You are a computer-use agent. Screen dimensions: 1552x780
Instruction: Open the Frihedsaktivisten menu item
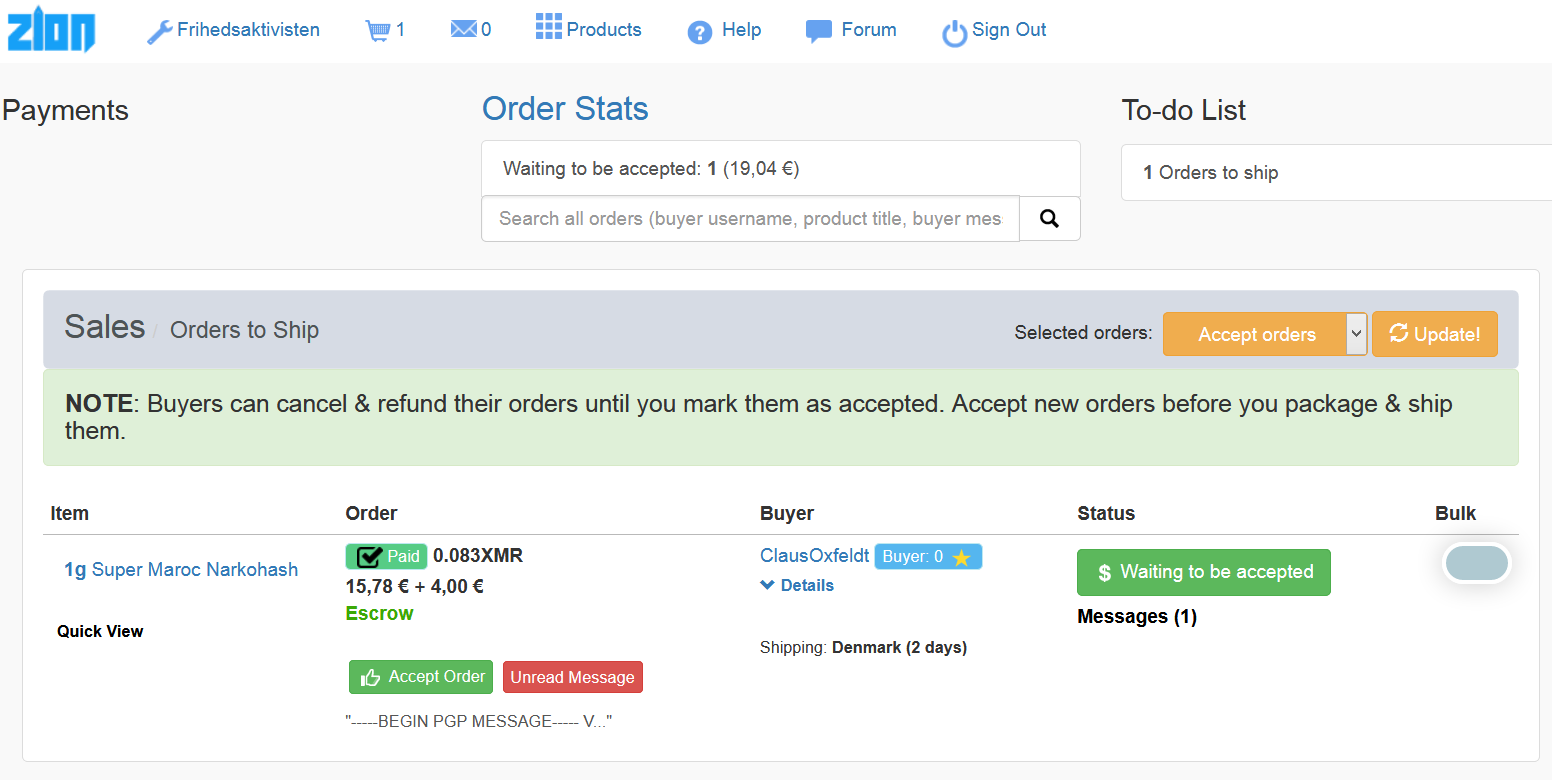click(x=248, y=30)
